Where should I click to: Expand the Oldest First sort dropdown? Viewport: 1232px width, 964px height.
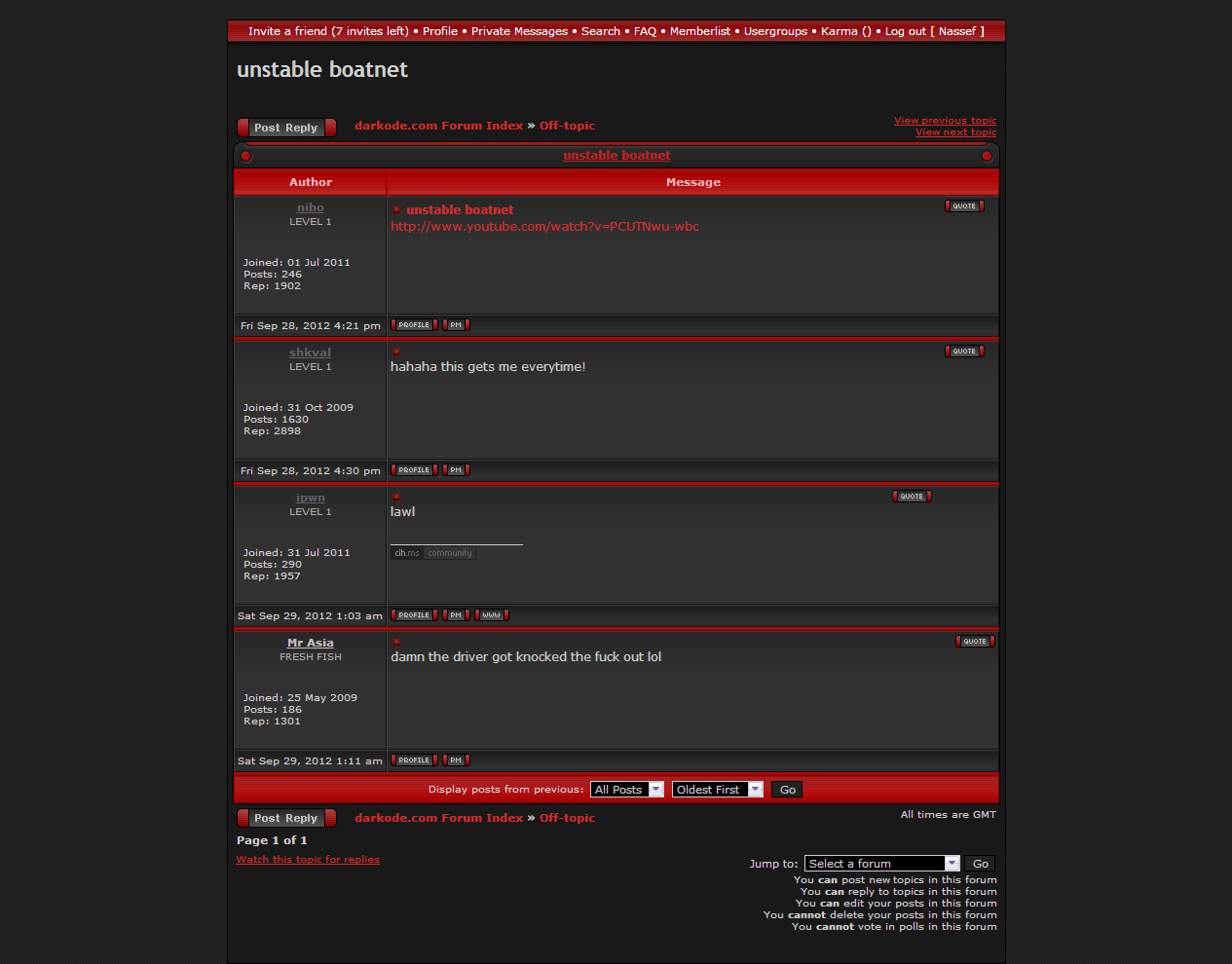[718, 790]
